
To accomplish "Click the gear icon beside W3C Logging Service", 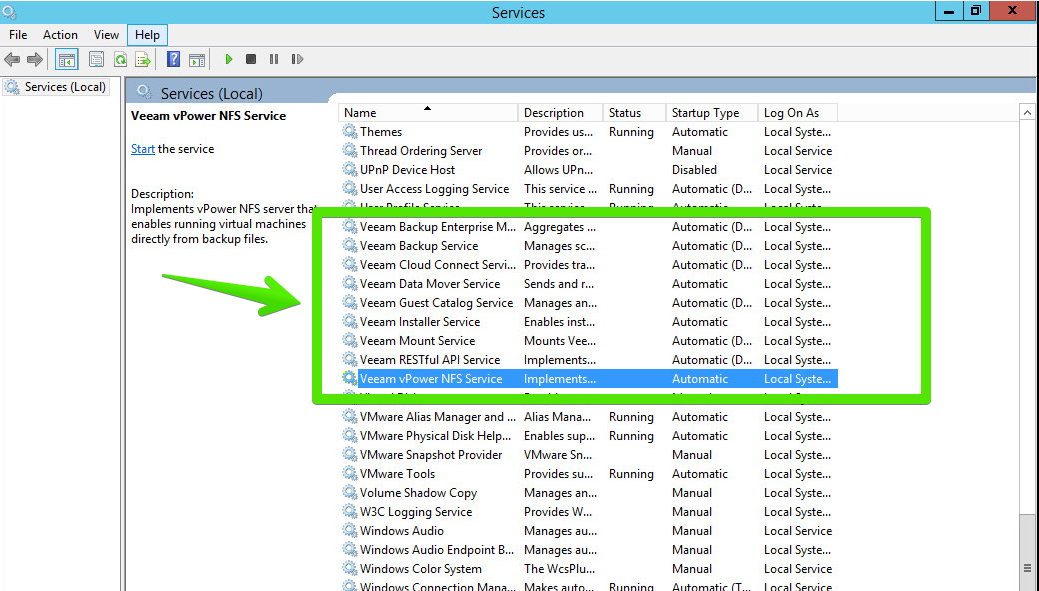I will coord(349,511).
